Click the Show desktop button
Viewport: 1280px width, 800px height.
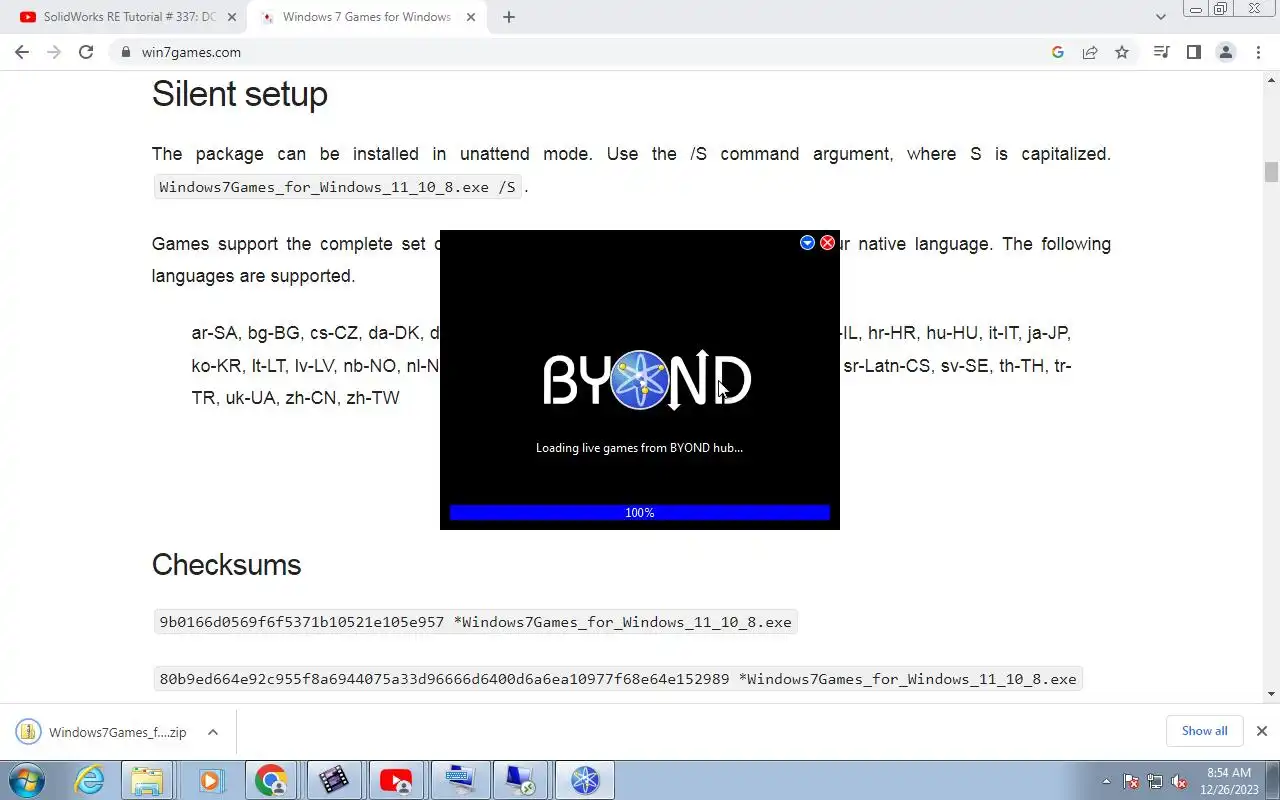click(1272, 780)
